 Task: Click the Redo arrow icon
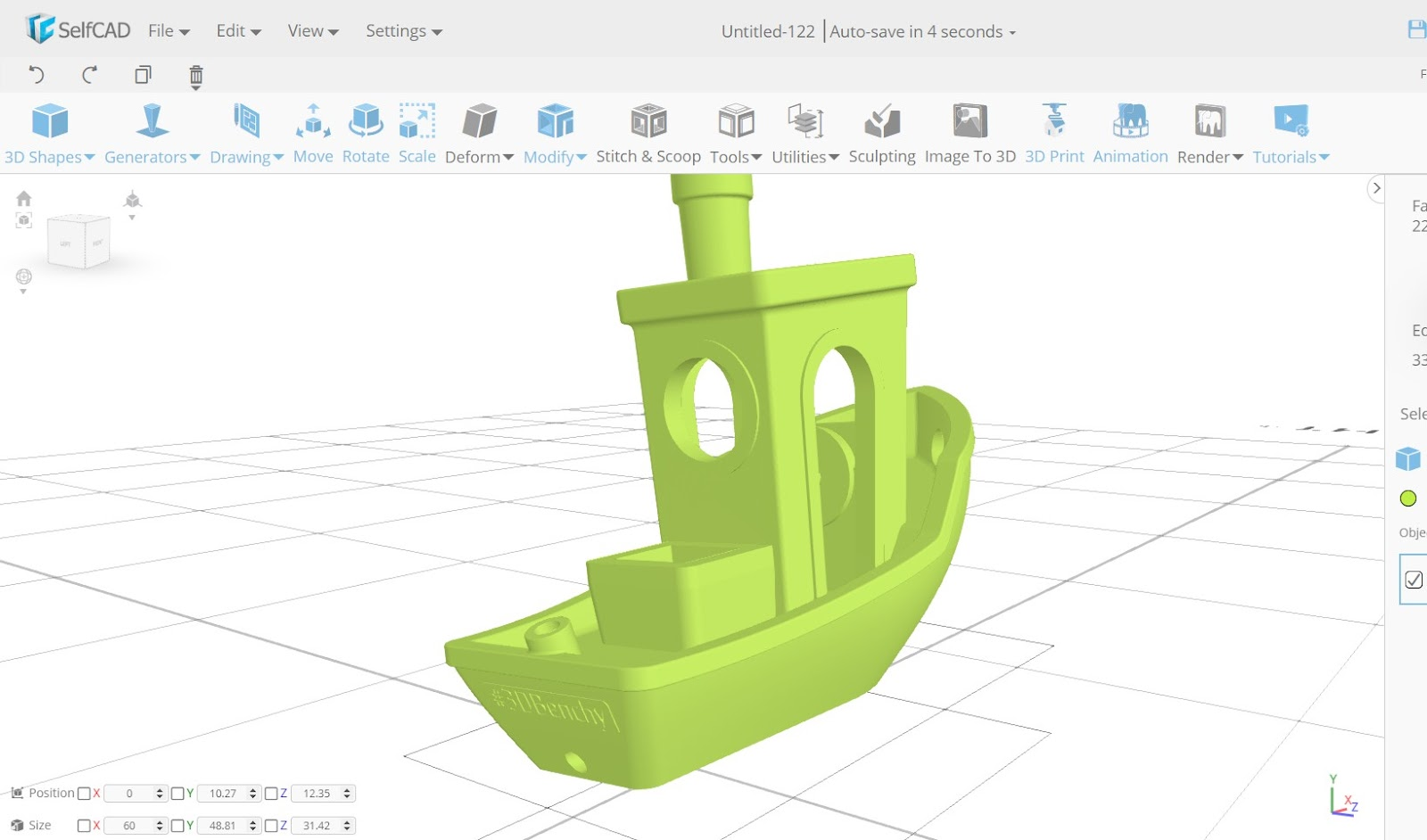pyautogui.click(x=89, y=75)
